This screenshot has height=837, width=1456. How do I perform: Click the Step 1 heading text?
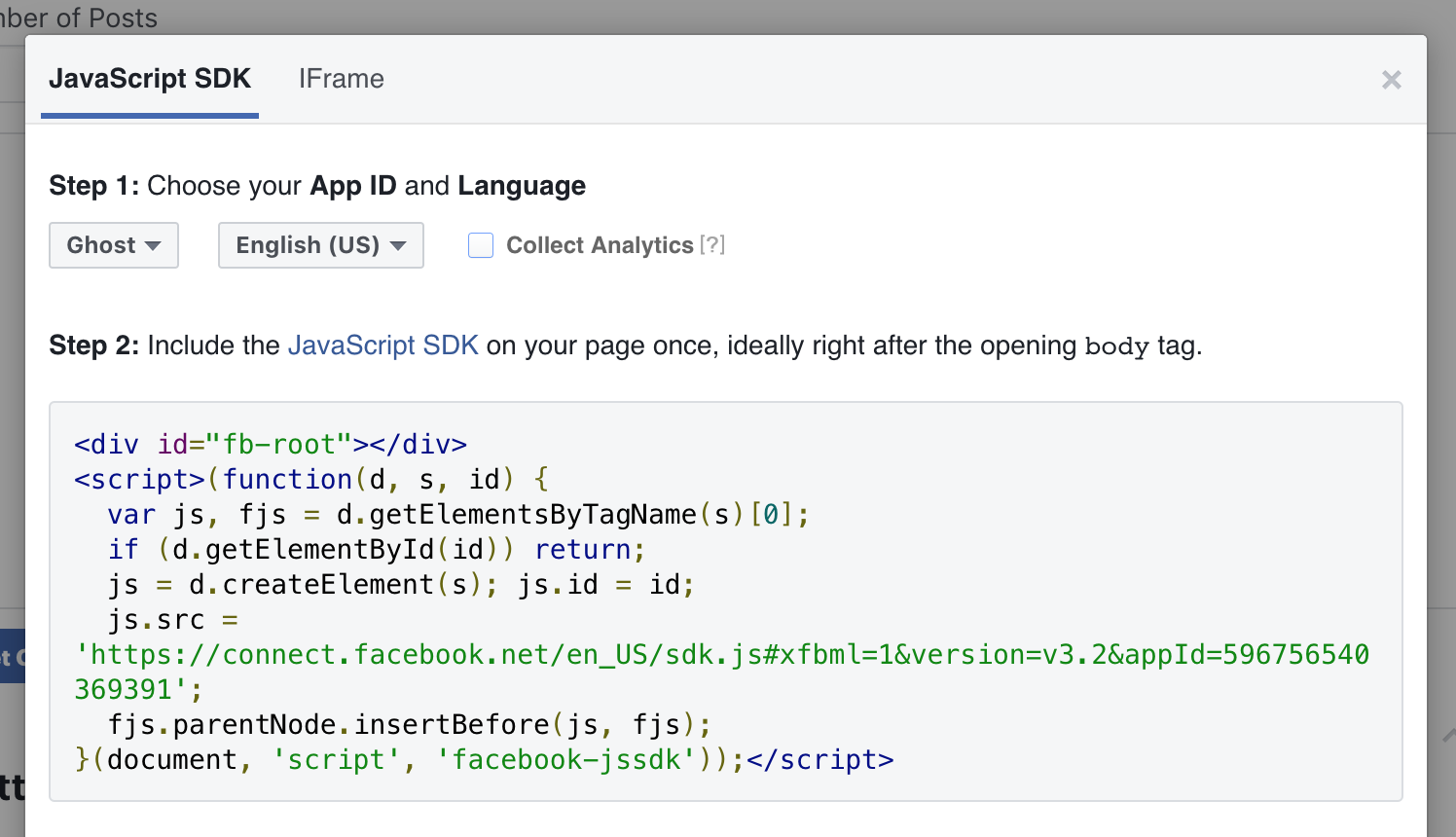click(317, 186)
